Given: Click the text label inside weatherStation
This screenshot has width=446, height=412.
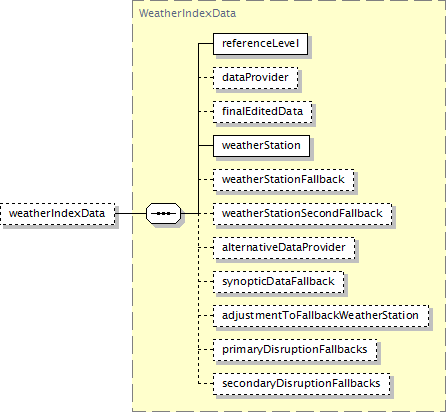Looking at the screenshot, I should (x=261, y=146).
